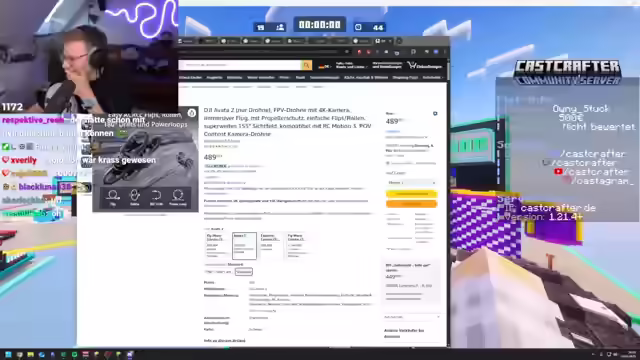Select the highlighted Avata 2 variant card
640x360 pixels.
[244, 246]
